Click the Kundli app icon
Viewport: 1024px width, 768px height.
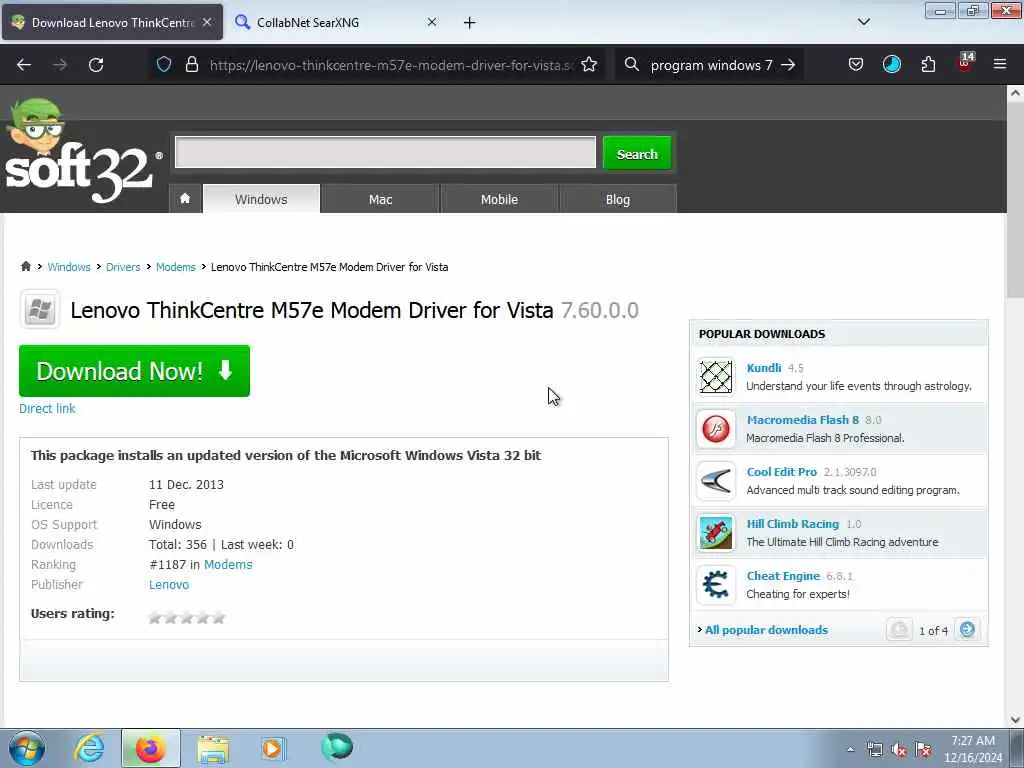(716, 377)
